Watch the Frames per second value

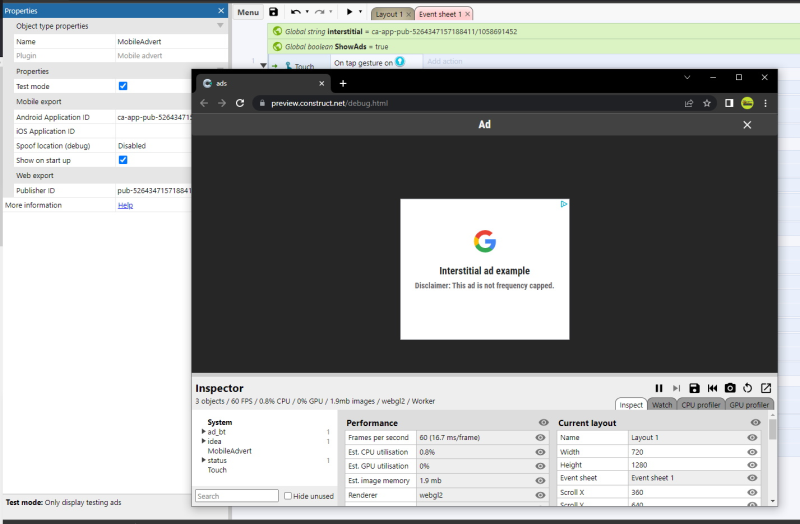coord(540,437)
